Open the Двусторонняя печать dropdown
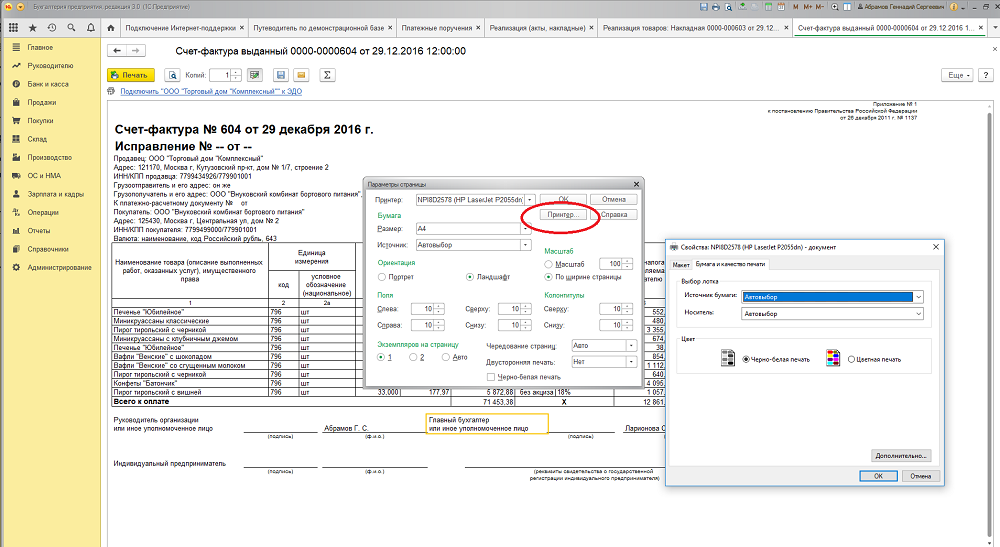Screen dimensions: 1000x547 [631, 361]
